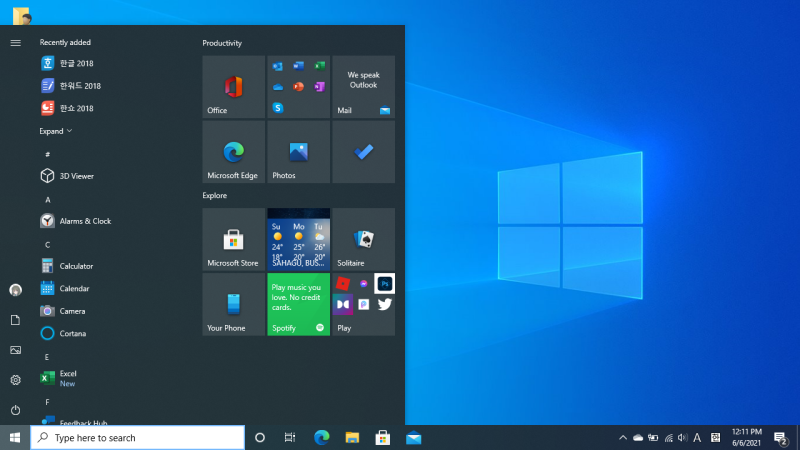Open the Microsoft Store tile
The image size is (800, 450).
coord(233,239)
